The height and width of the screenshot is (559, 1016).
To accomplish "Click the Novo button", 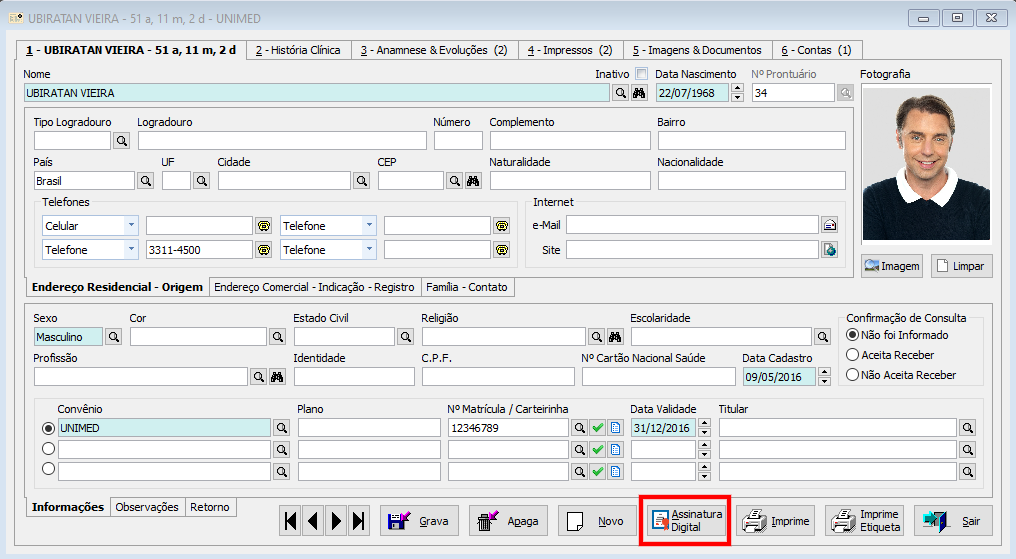I will 597,521.
